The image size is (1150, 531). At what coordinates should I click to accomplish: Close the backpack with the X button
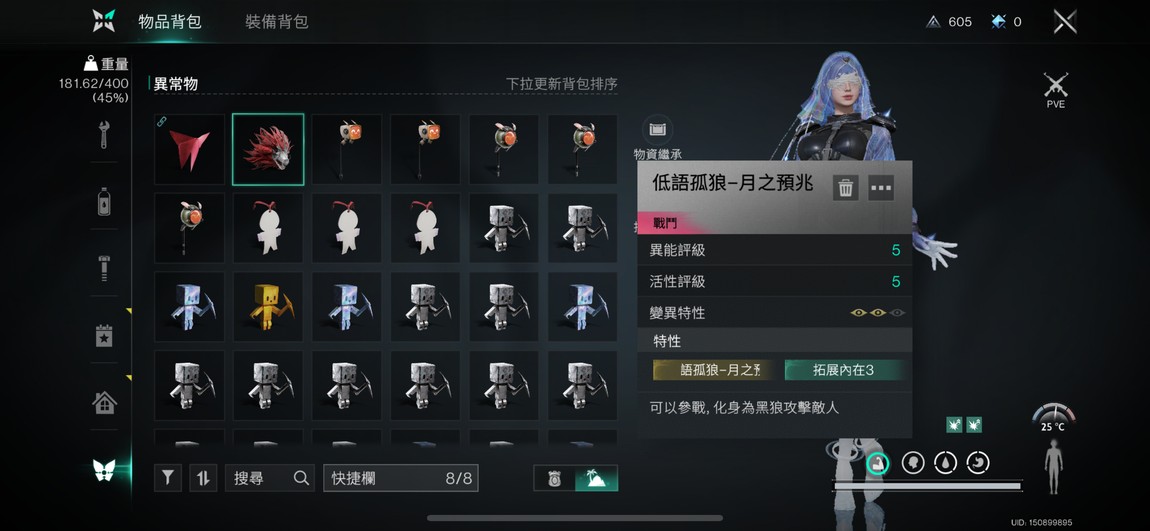tap(1065, 21)
